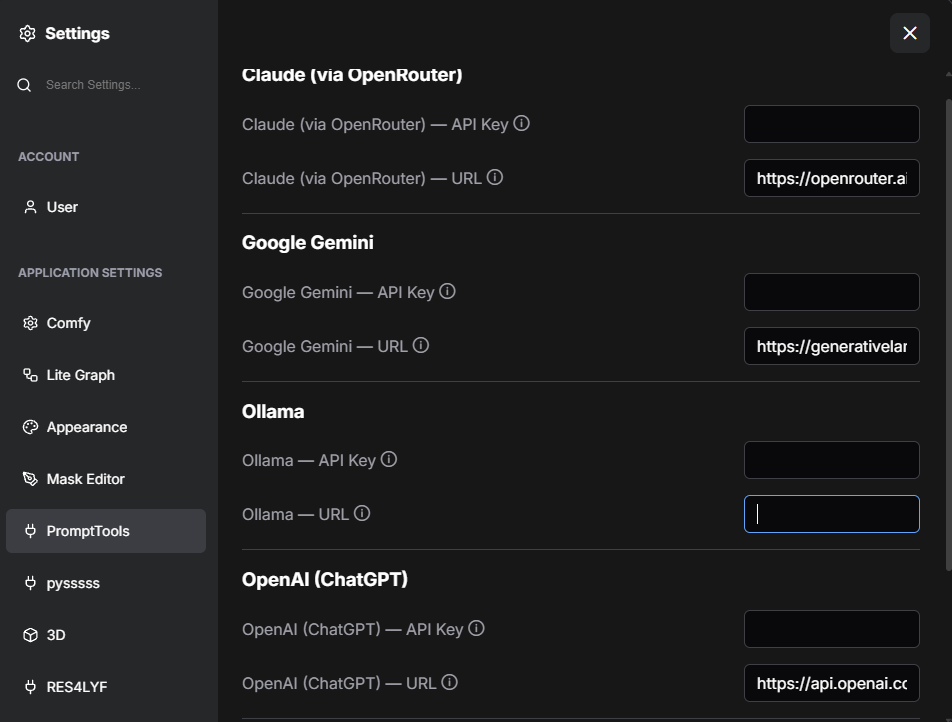Viewport: 952px width, 722px height.
Task: Select the Mask Editor category
Action: [x=106, y=479]
